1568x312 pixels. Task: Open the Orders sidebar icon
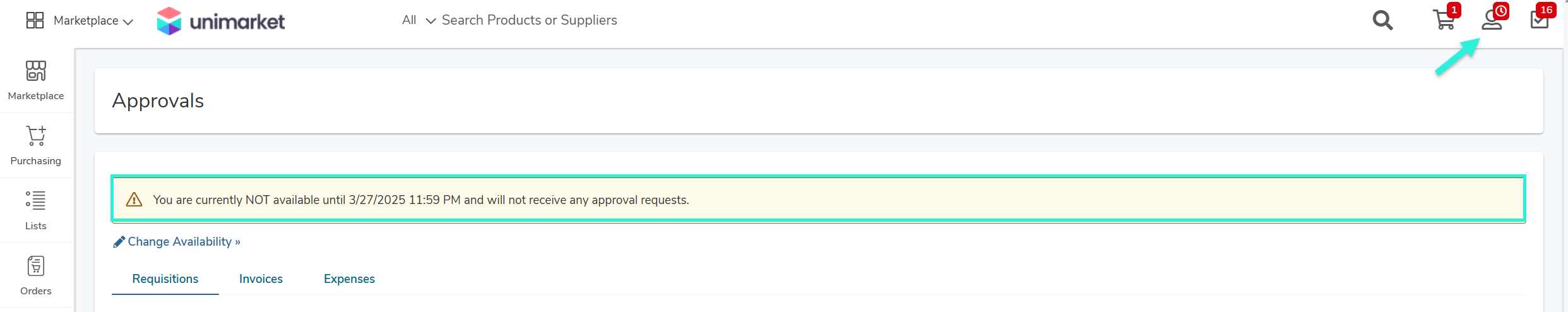click(x=36, y=266)
